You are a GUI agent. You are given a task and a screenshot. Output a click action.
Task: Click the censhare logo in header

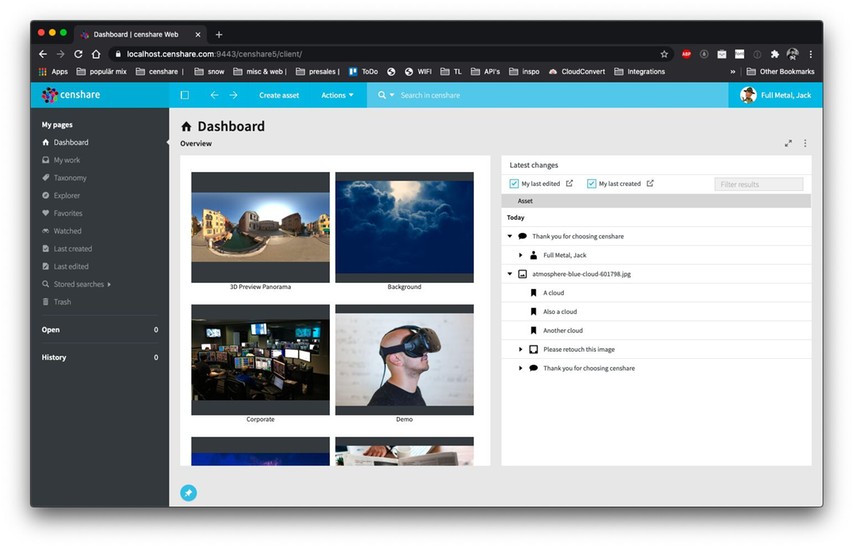[x=71, y=95]
